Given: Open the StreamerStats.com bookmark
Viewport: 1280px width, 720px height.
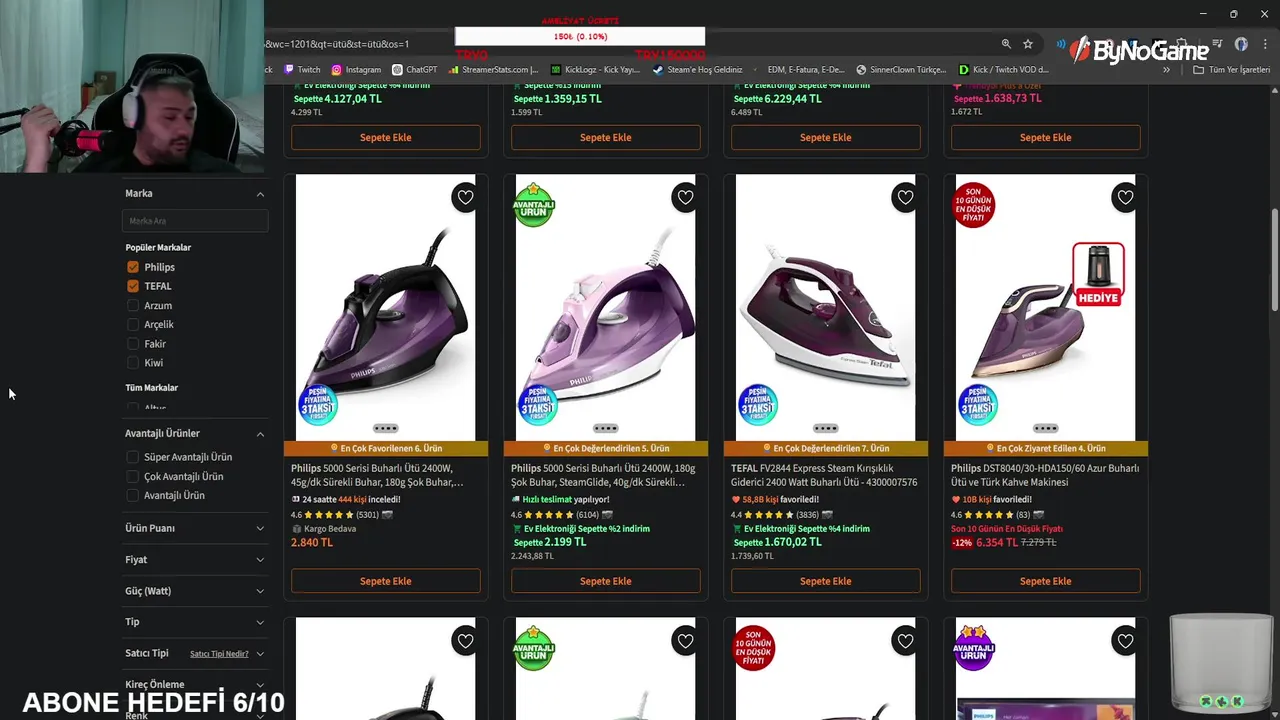Looking at the screenshot, I should click(x=494, y=70).
